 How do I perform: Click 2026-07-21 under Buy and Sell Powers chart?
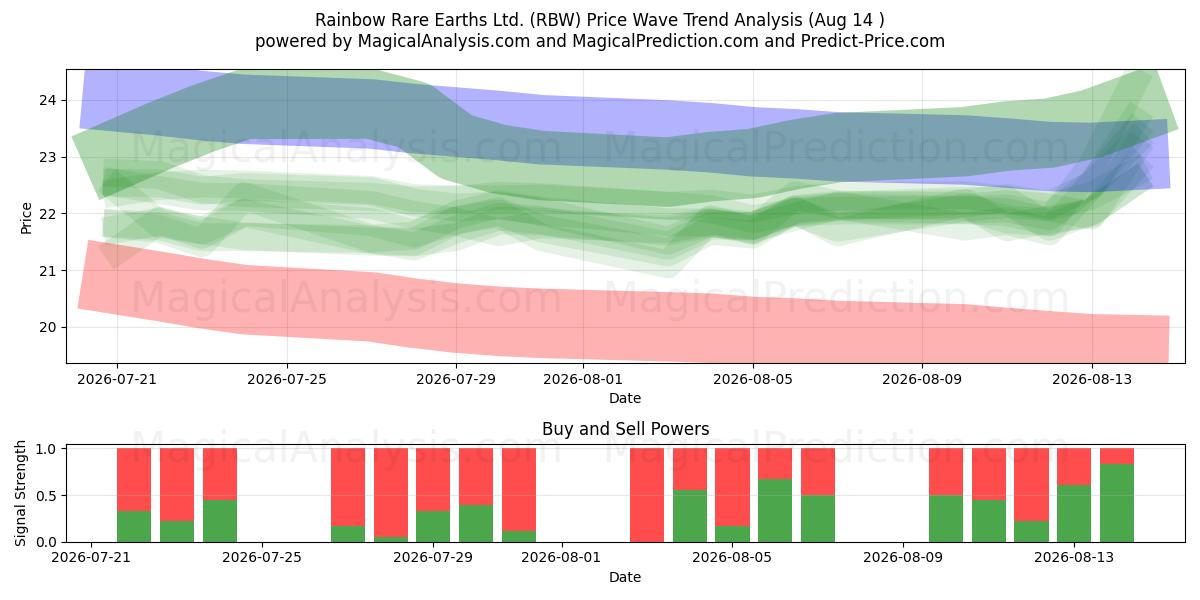(x=92, y=559)
